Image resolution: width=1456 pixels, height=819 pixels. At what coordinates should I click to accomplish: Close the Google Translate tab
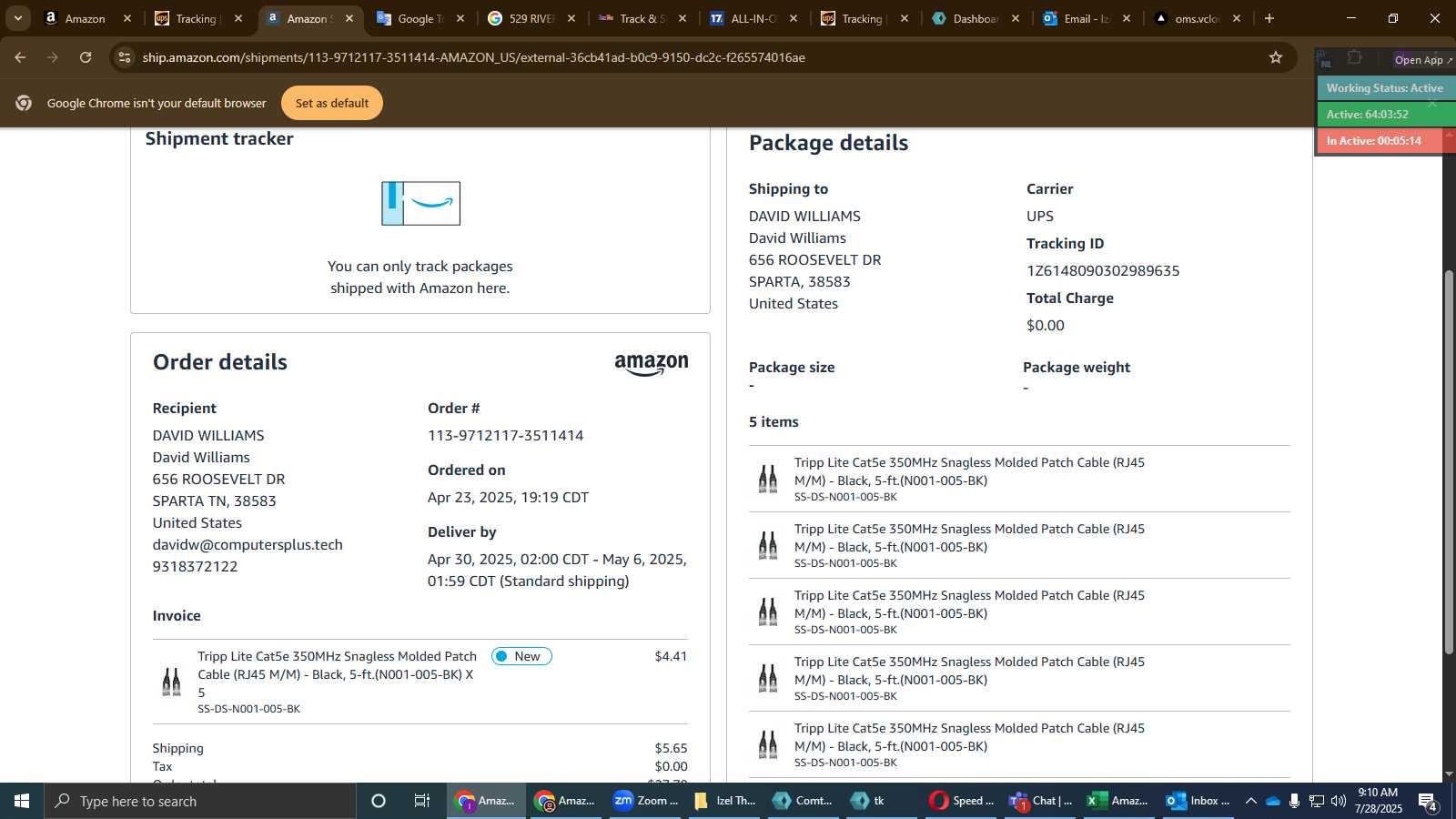[460, 18]
